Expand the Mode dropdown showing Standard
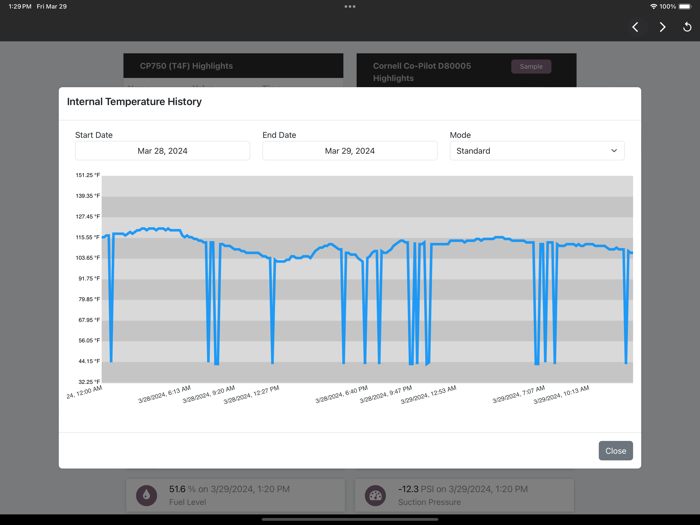The width and height of the screenshot is (700, 525). 537,151
